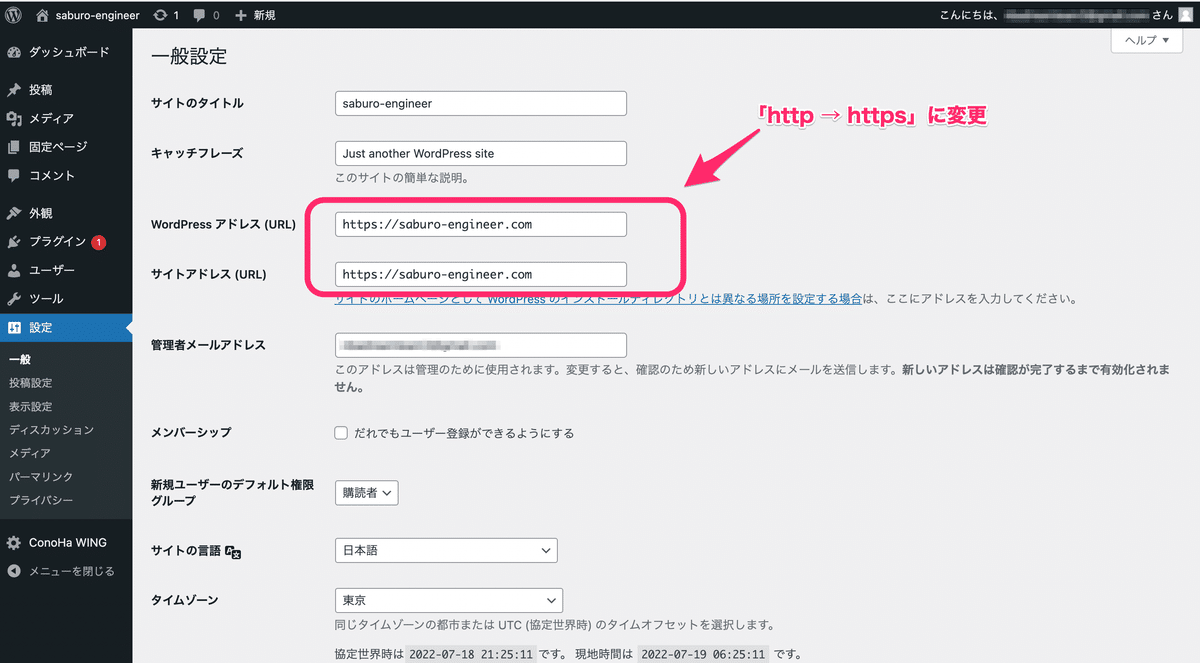The image size is (1200, 663).
Task: Click the 設定 sliders icon
Action: [x=14, y=327]
